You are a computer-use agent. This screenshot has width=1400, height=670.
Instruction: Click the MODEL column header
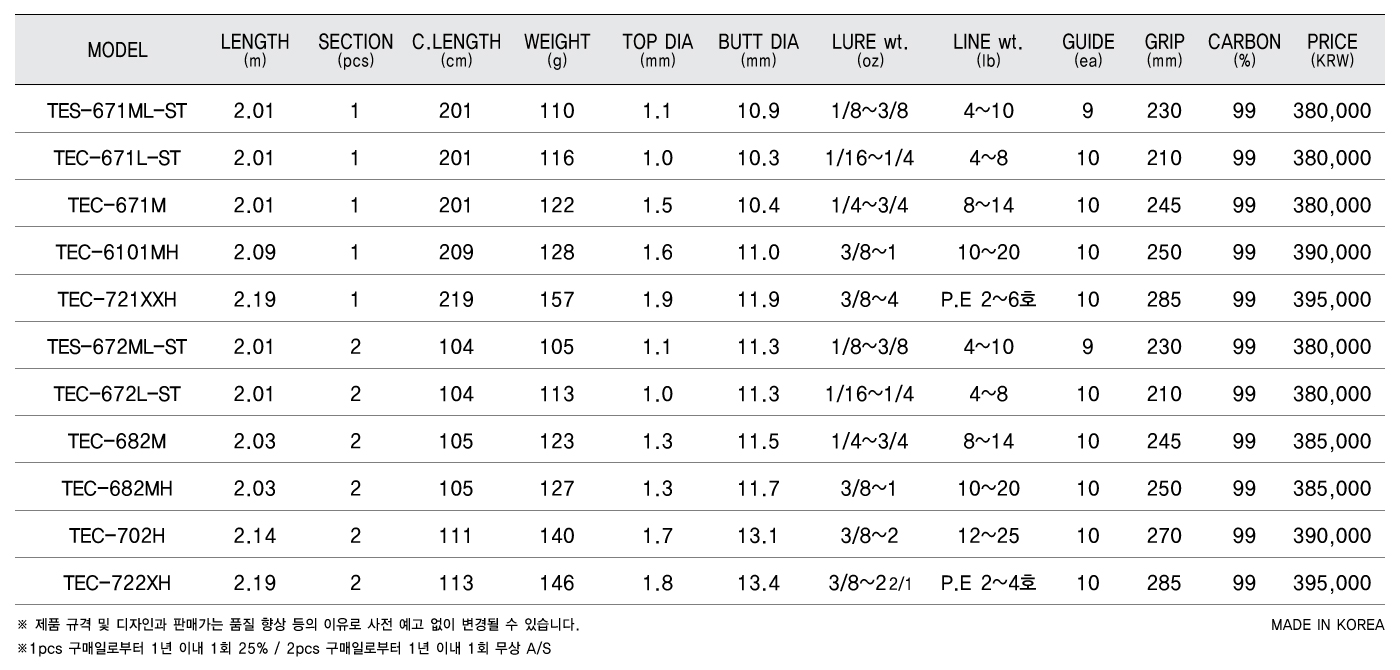117,50
